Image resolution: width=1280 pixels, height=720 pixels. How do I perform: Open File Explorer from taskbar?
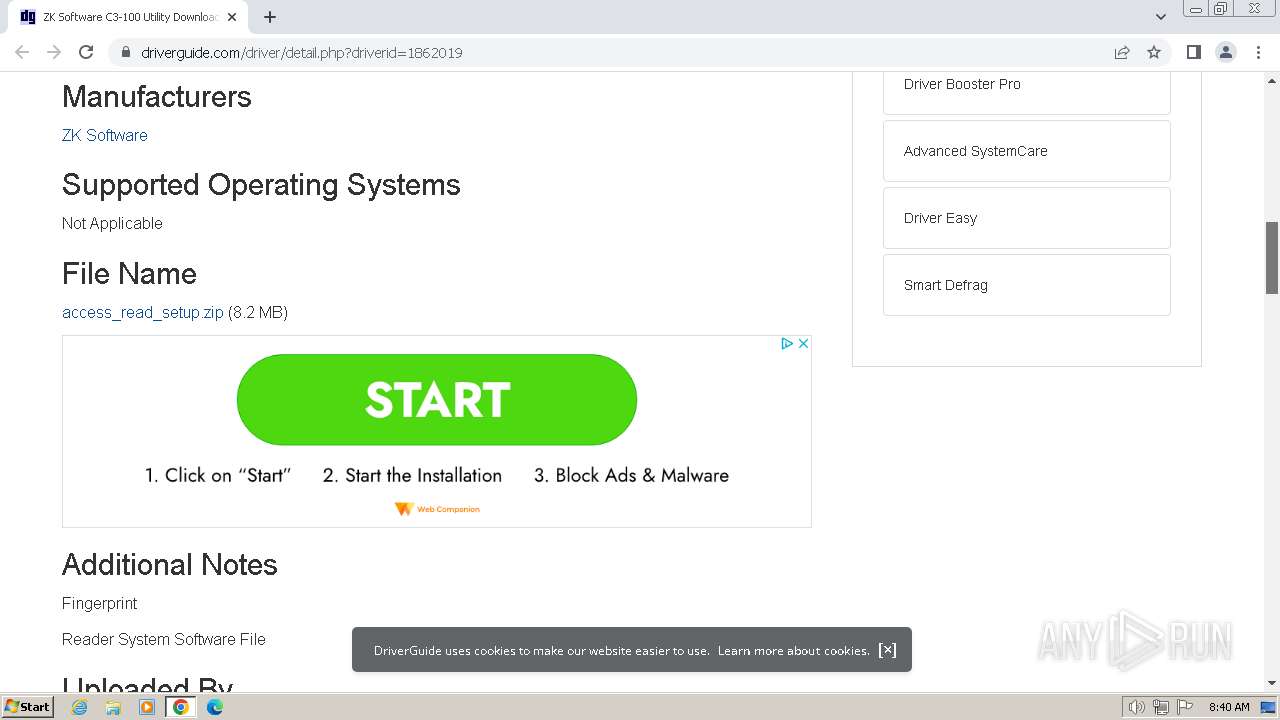click(x=113, y=707)
